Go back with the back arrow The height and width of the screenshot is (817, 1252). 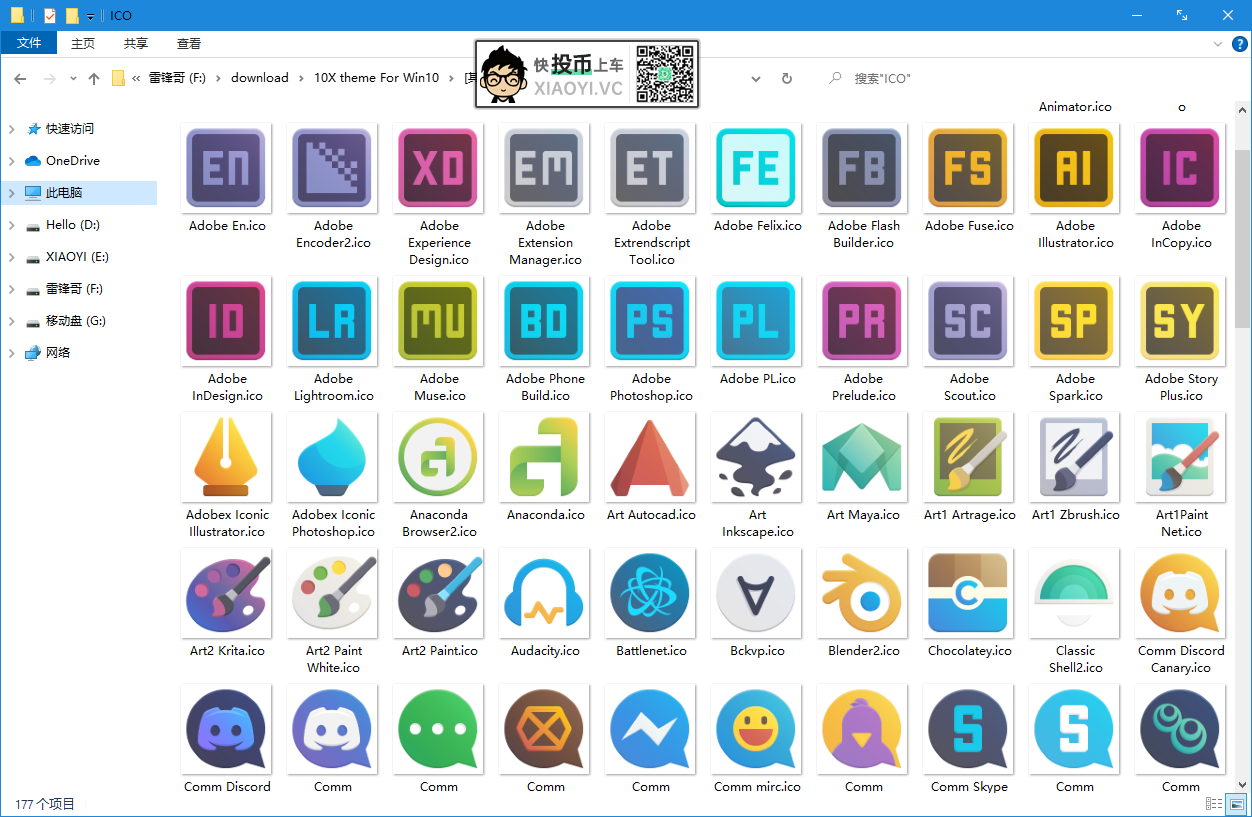(20, 78)
